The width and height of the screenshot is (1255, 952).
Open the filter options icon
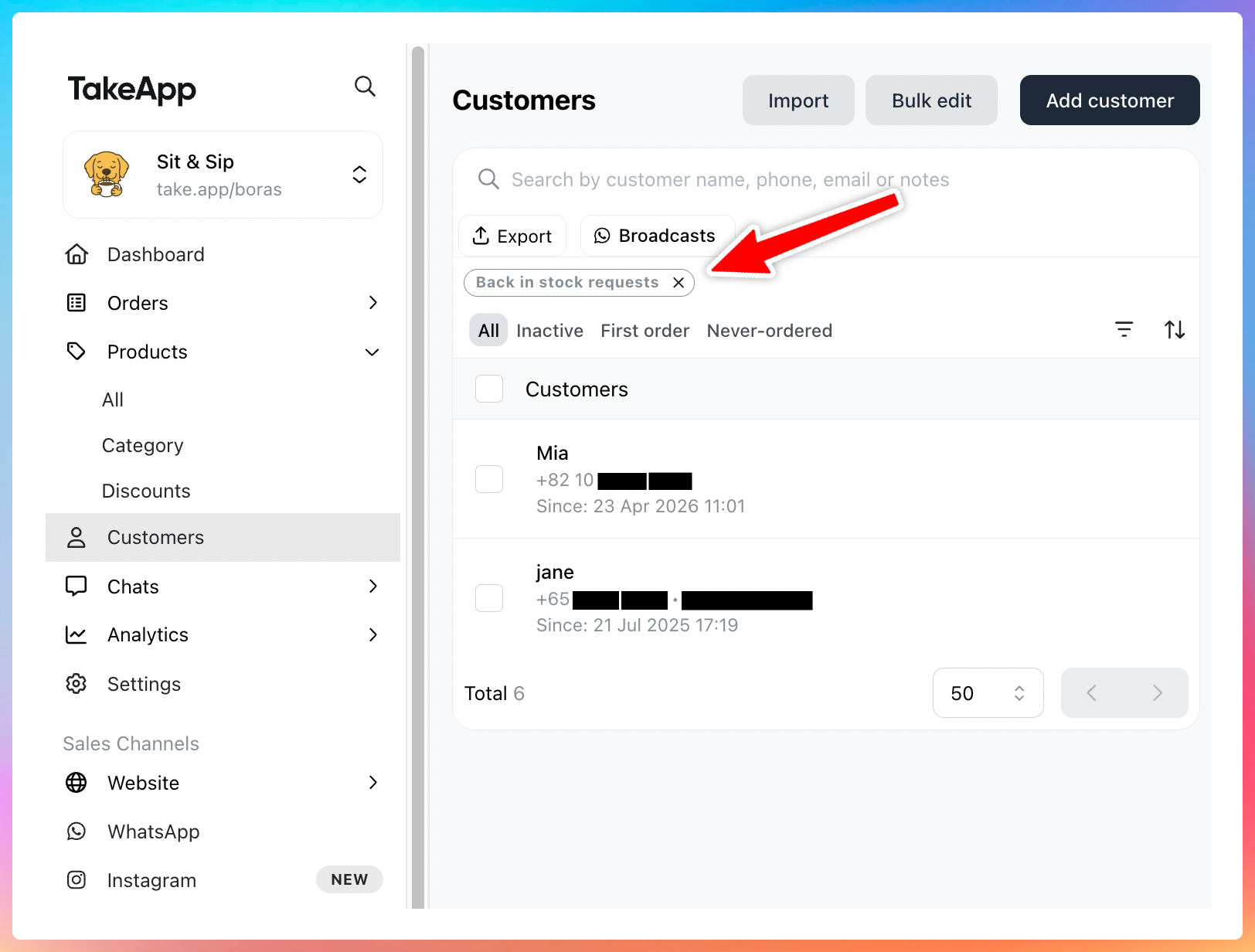[x=1124, y=330]
